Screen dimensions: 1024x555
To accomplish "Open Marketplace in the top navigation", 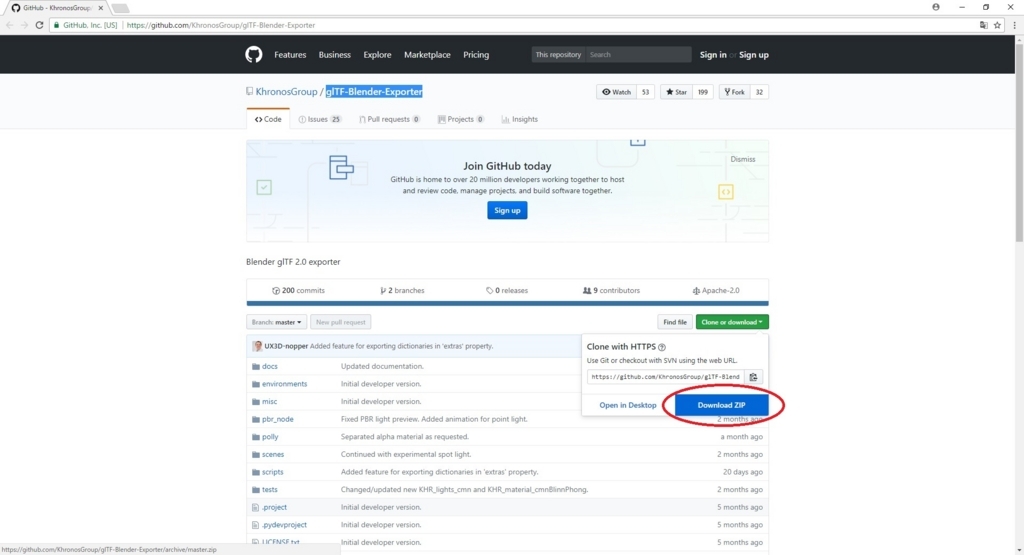I will tap(427, 55).
